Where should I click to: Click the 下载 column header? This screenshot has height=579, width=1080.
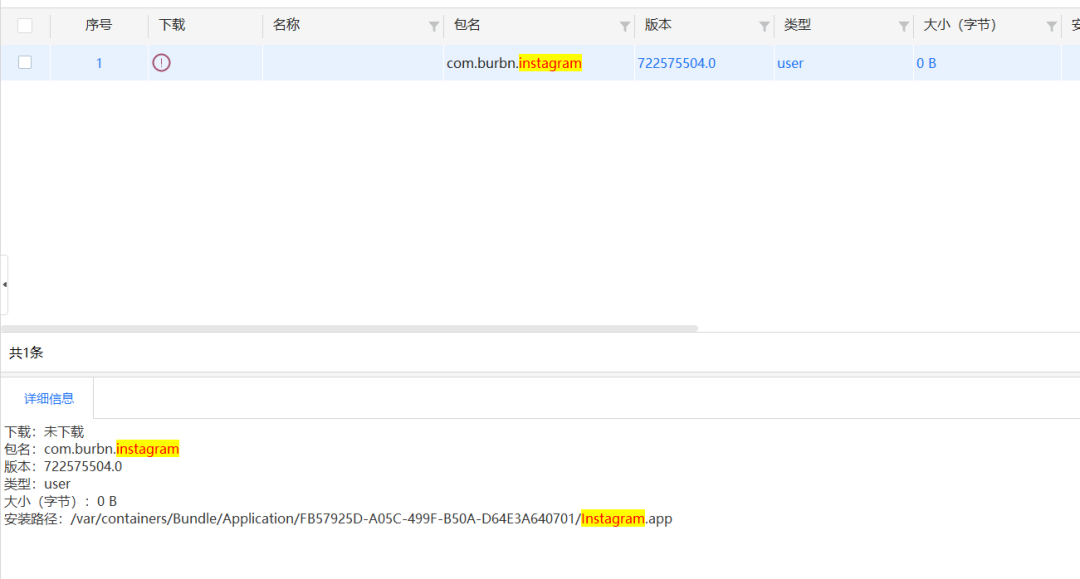click(172, 25)
